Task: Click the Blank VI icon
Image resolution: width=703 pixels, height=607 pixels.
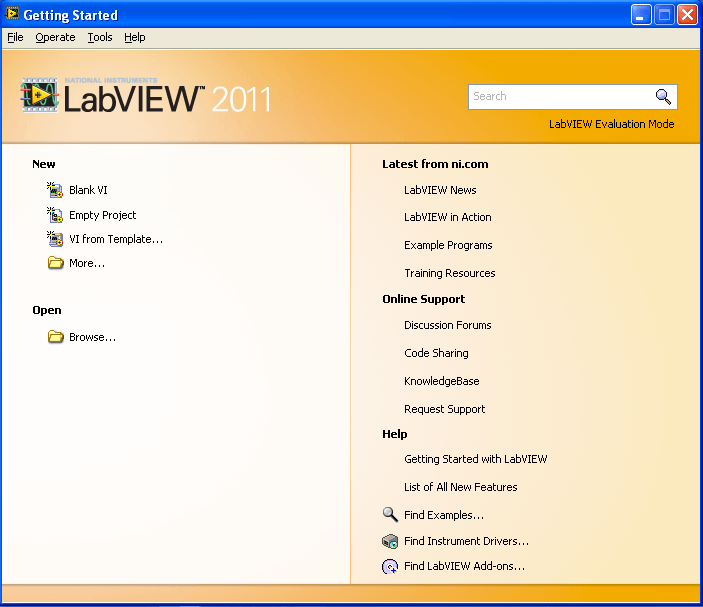Action: tap(55, 190)
